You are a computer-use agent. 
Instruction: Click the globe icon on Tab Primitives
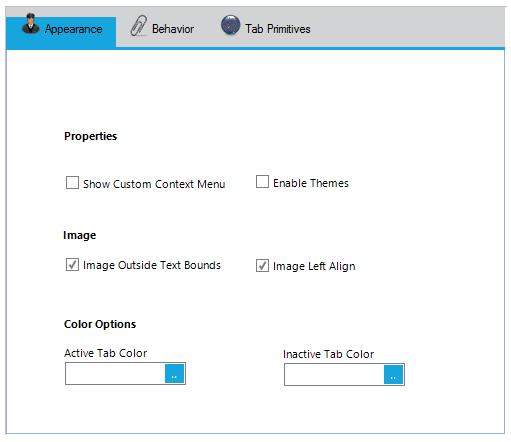click(230, 25)
